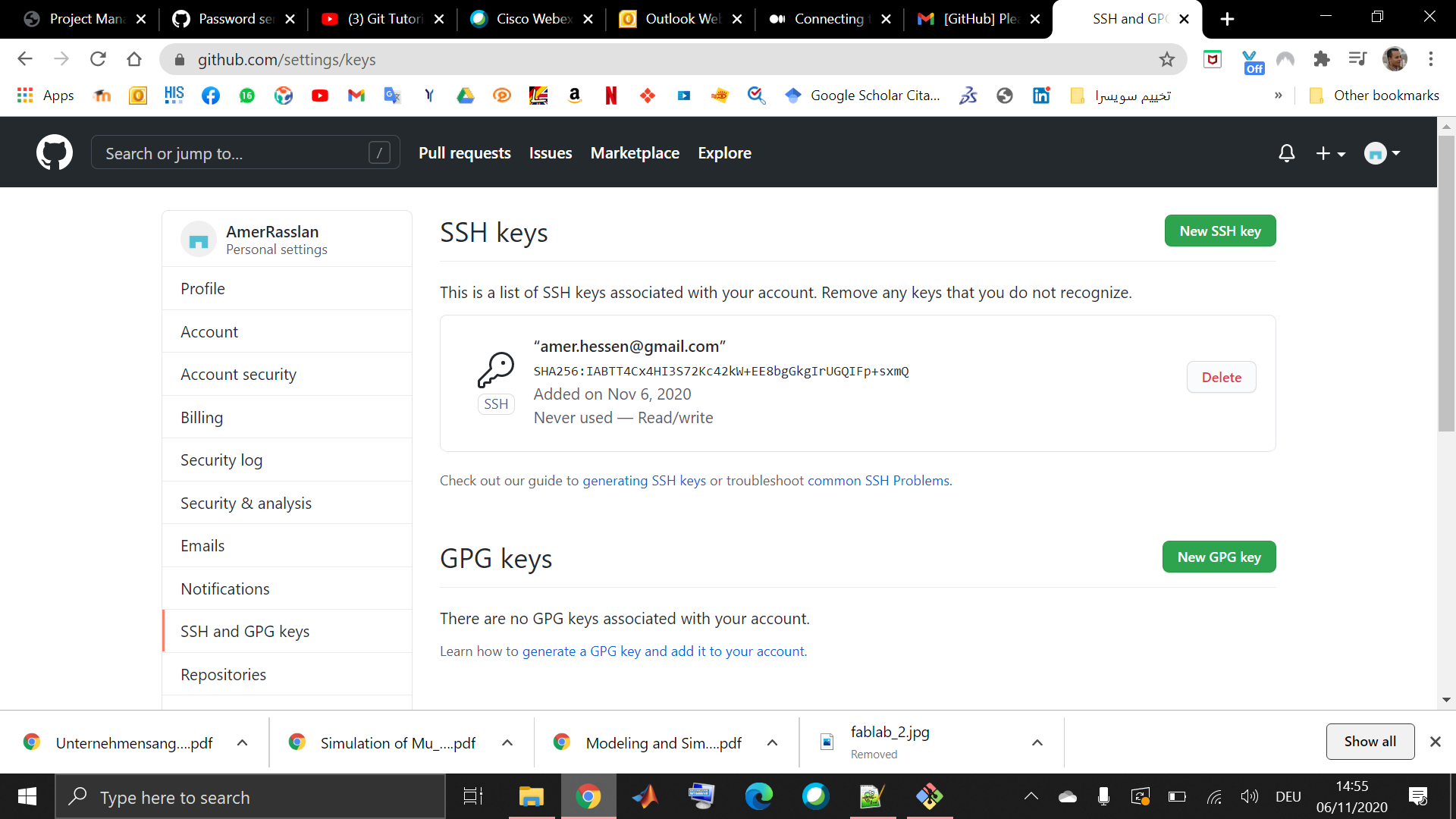Delete the amer.hessen@gmail.com SSH key
This screenshot has height=819, width=1456.
[1222, 377]
